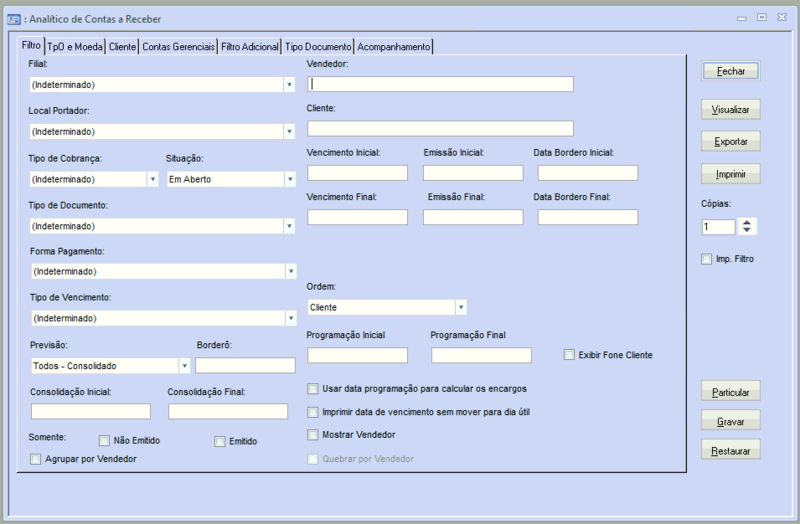
Task: Toggle Agrupar por Vendedor checkbox
Action: click(35, 459)
